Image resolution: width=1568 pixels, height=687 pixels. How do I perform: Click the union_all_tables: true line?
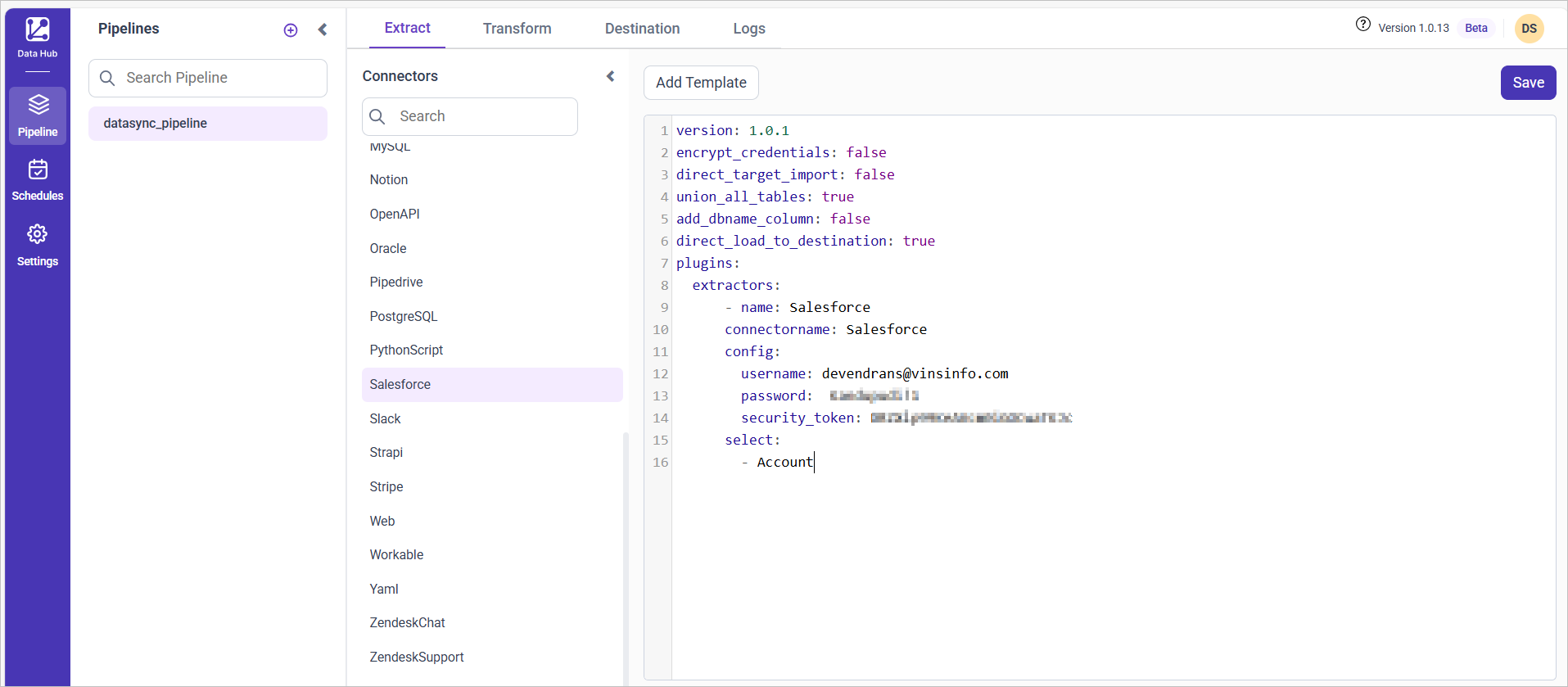click(765, 197)
